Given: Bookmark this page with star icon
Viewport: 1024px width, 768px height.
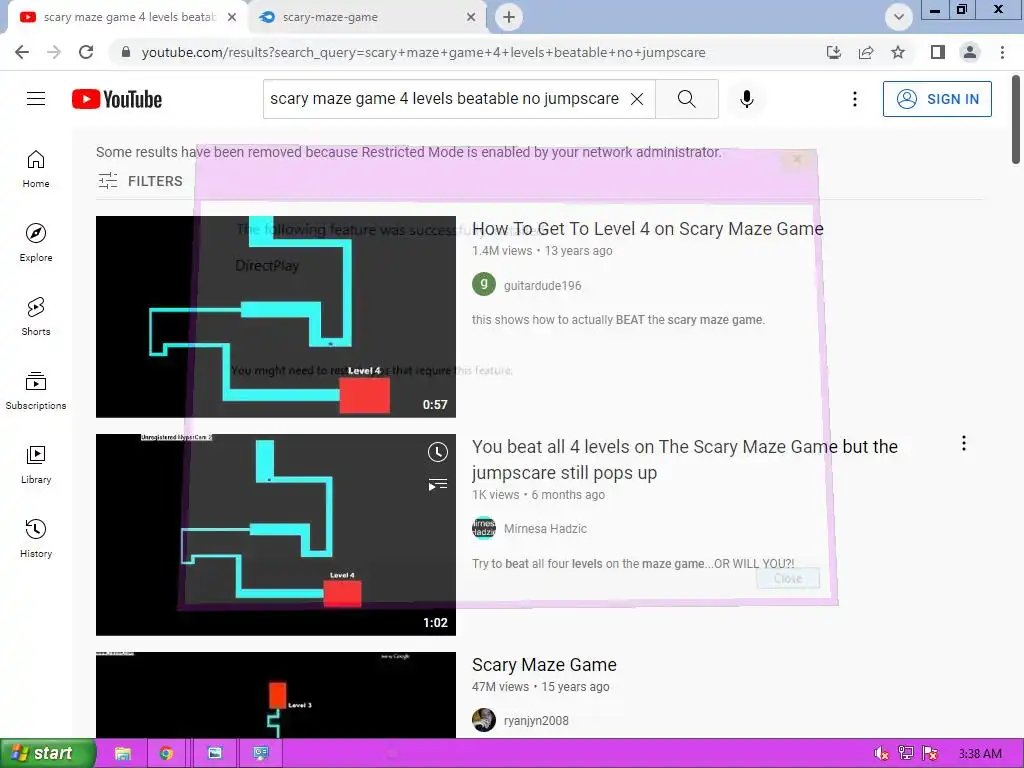Looking at the screenshot, I should coord(898,52).
